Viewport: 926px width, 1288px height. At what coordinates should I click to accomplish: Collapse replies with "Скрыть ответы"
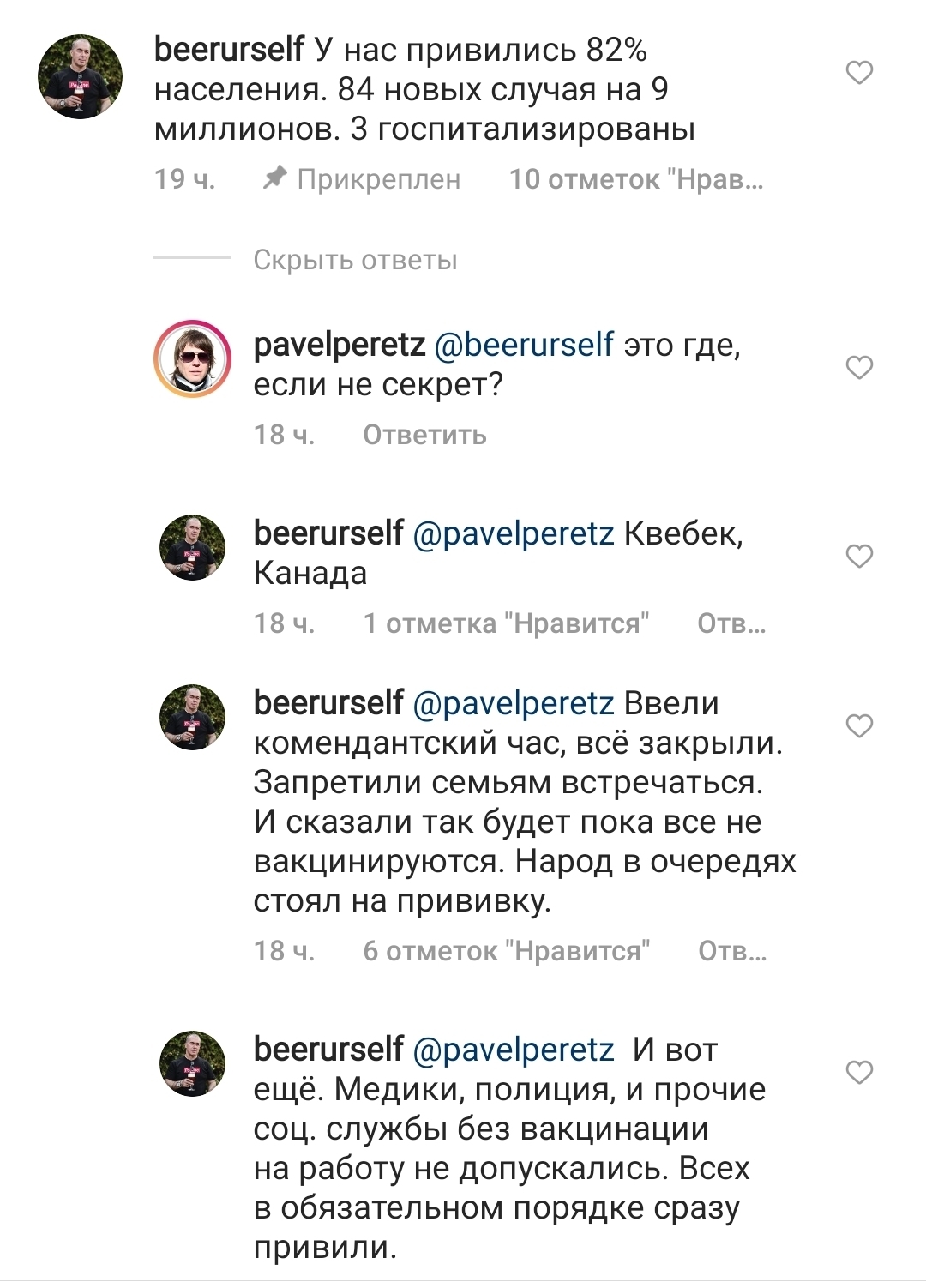[355, 260]
